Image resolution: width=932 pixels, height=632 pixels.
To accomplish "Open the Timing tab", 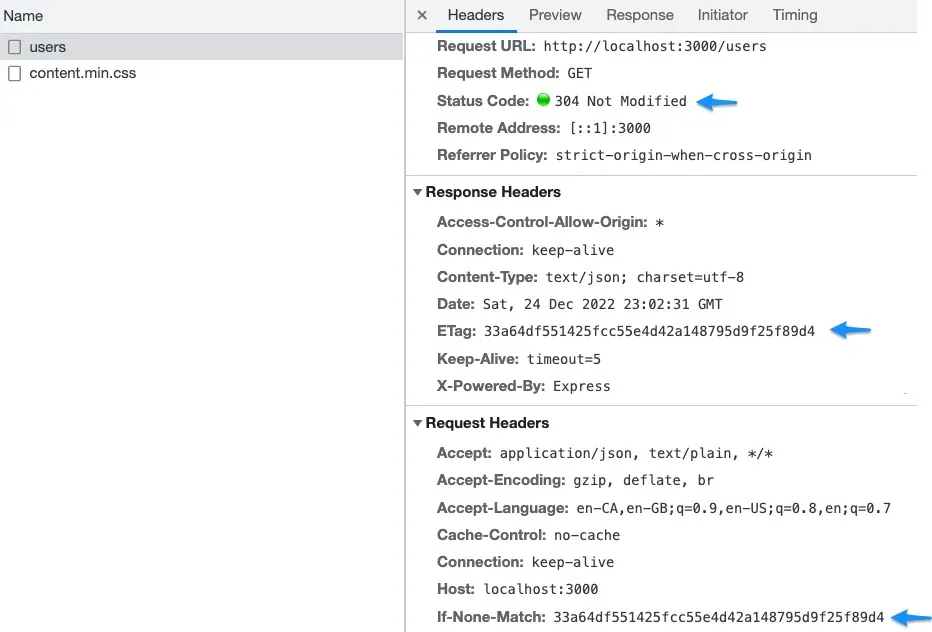I will click(795, 15).
